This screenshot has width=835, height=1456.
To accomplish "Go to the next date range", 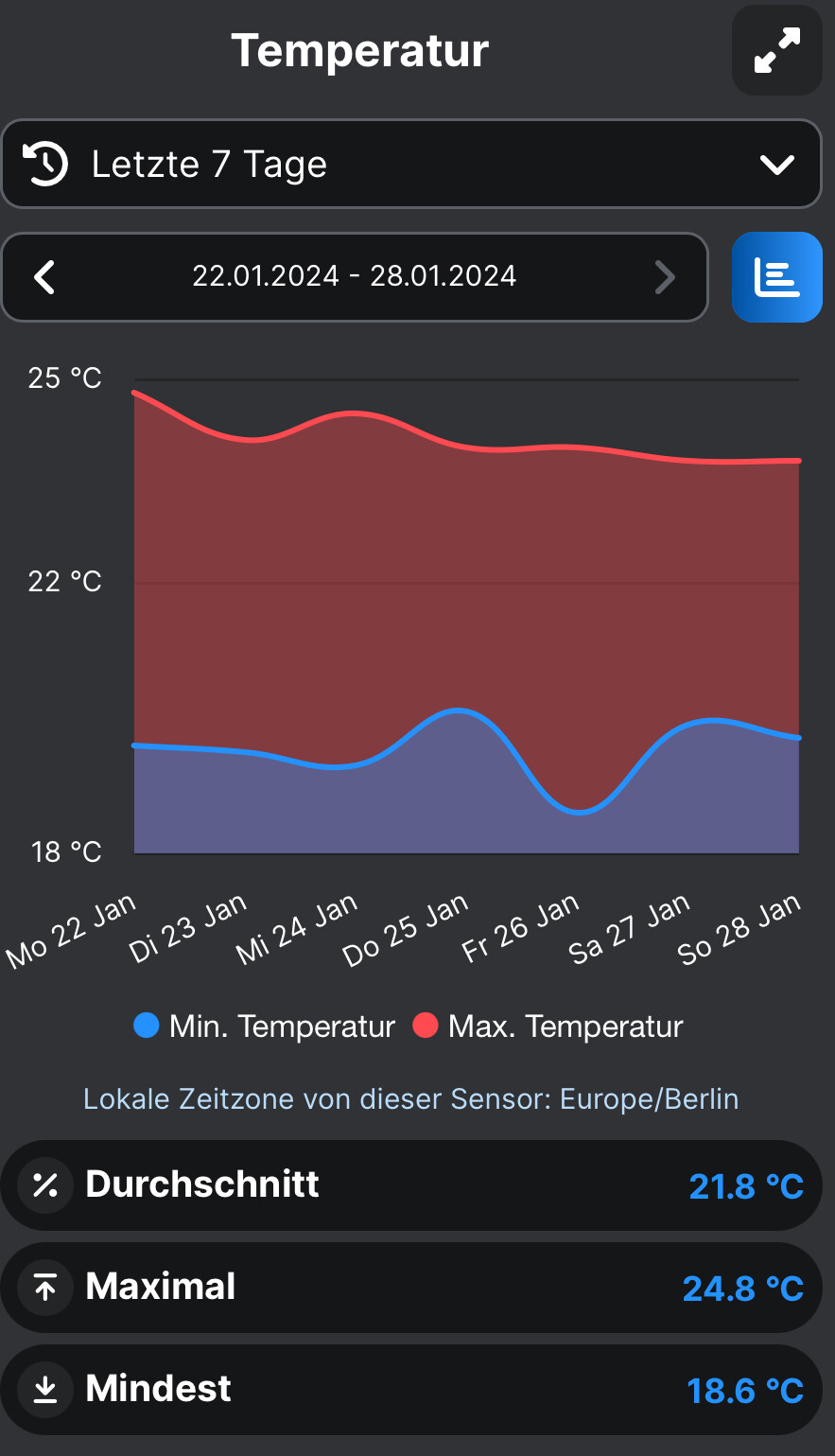I will [665, 277].
